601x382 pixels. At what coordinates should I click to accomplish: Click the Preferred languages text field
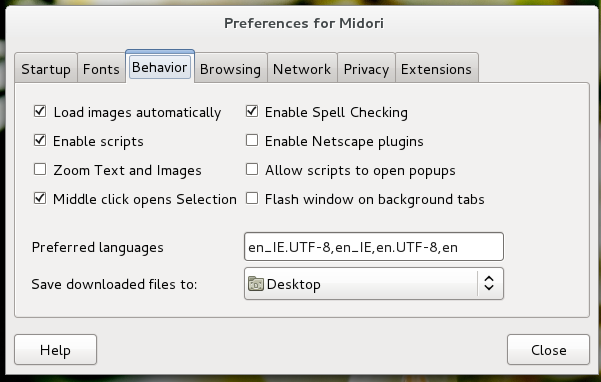pyautogui.click(x=374, y=247)
